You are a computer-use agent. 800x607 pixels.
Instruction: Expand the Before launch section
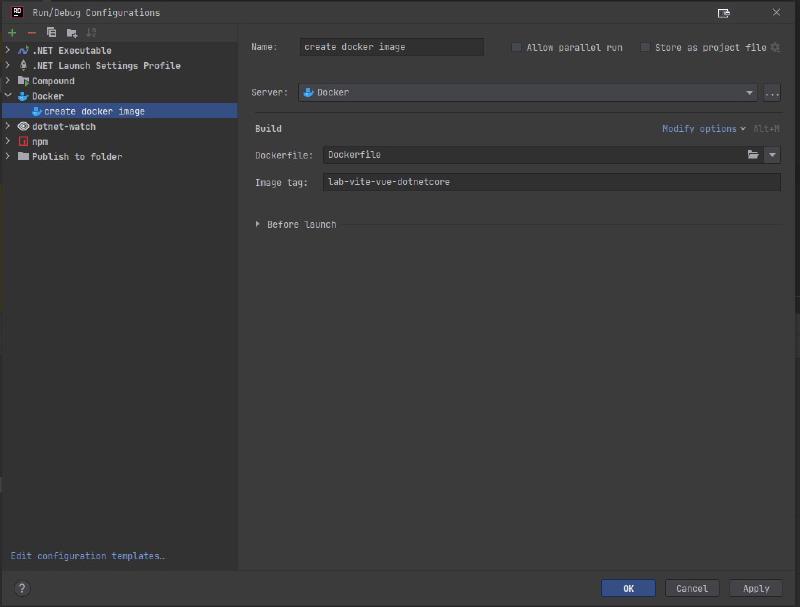(258, 225)
